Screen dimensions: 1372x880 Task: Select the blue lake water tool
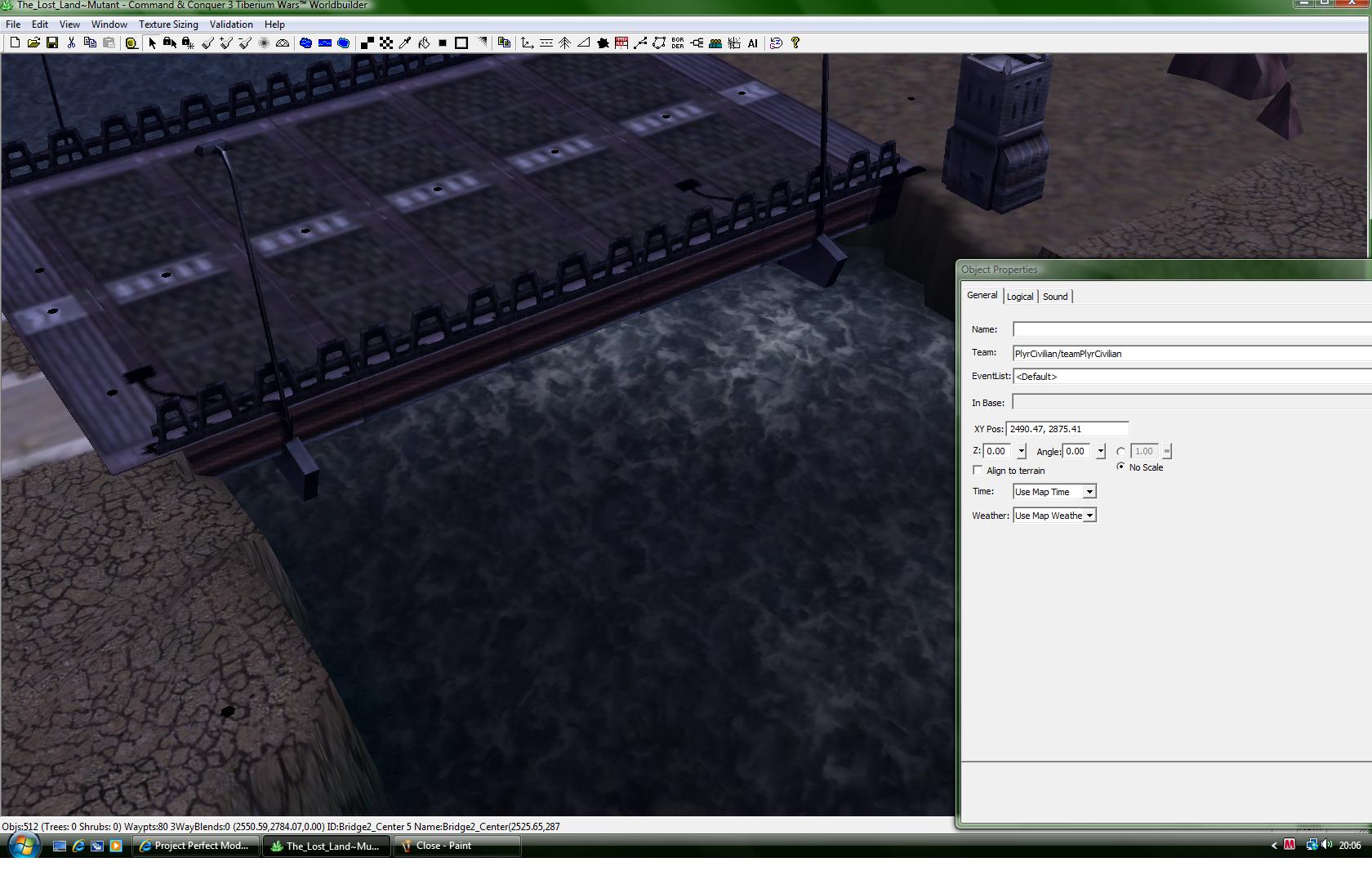(305, 42)
